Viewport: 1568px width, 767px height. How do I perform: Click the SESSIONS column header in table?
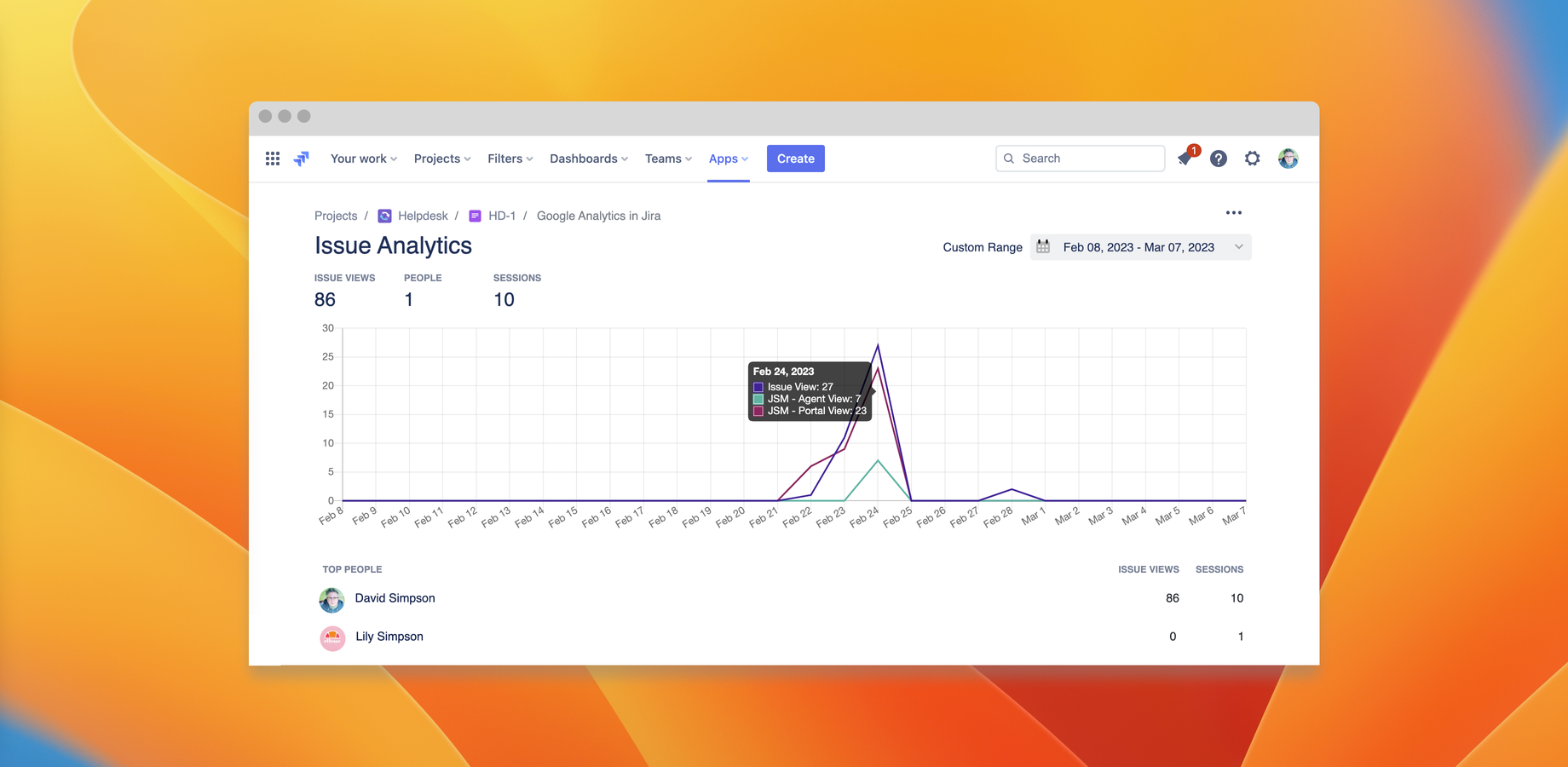(x=1219, y=569)
